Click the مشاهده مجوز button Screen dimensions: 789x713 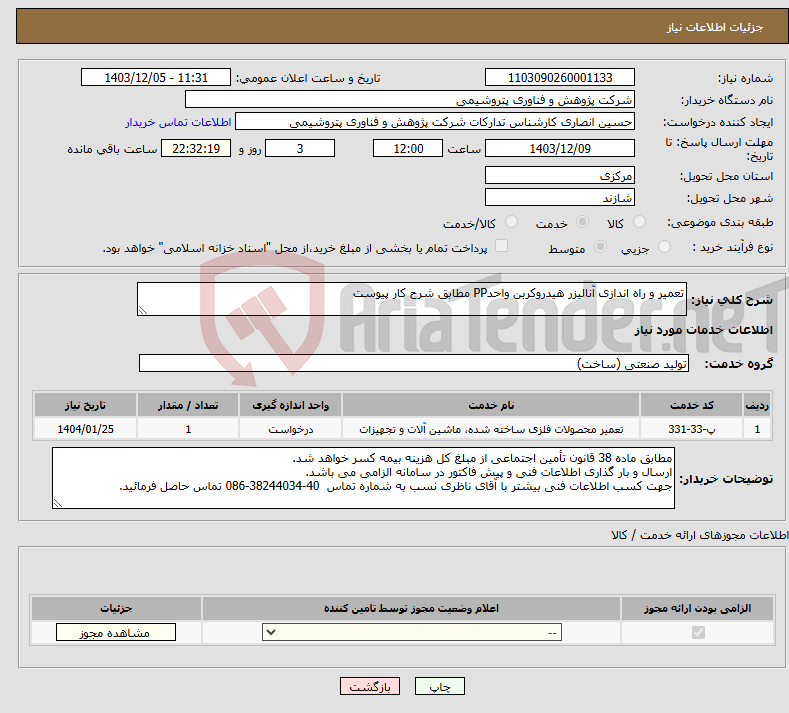[116, 632]
